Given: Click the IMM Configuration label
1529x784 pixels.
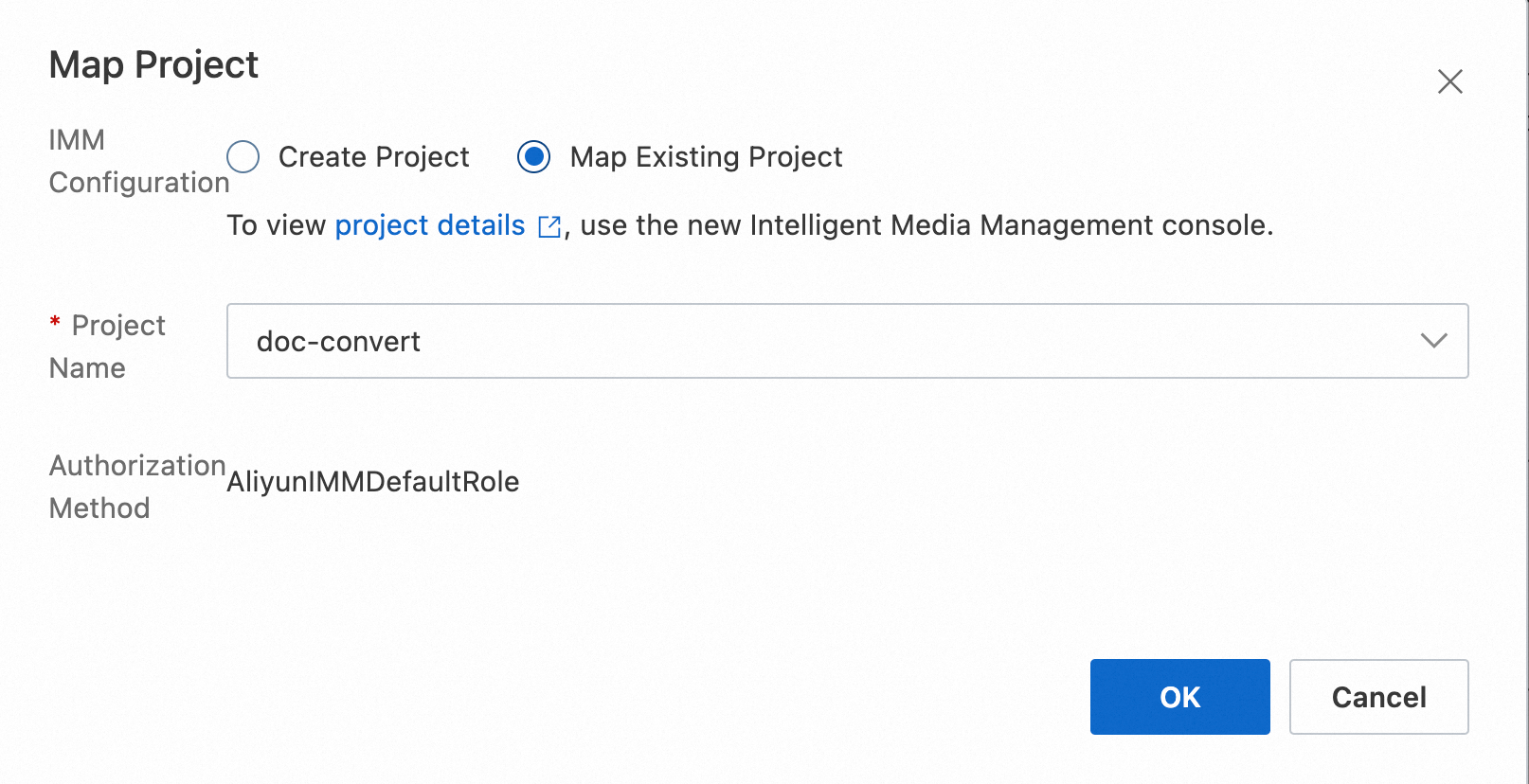Looking at the screenshot, I should coord(138,161).
